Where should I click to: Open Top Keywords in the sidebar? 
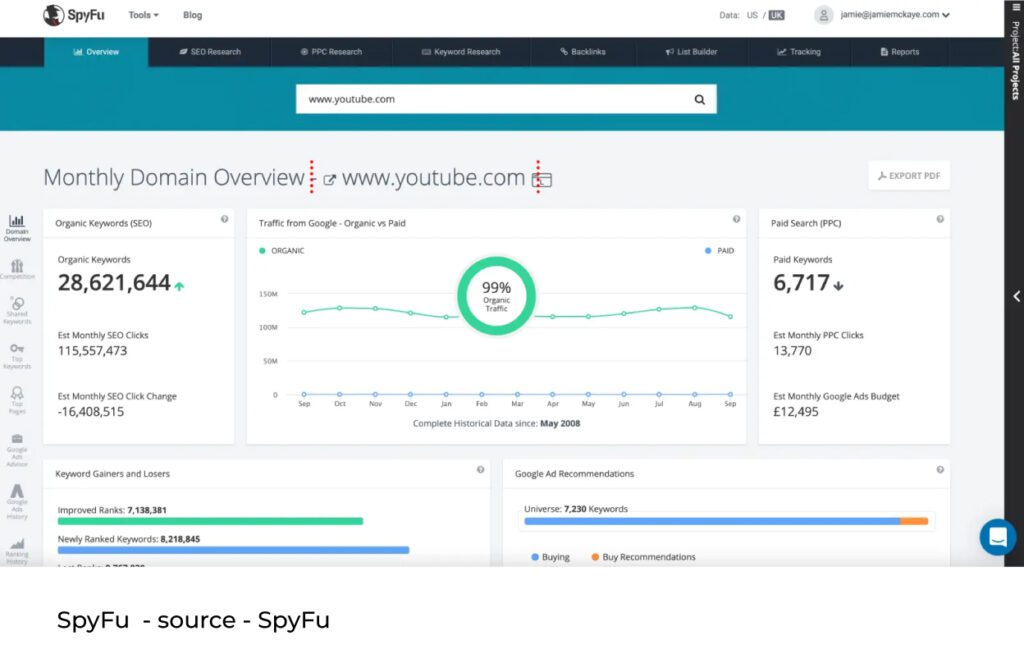tap(17, 356)
